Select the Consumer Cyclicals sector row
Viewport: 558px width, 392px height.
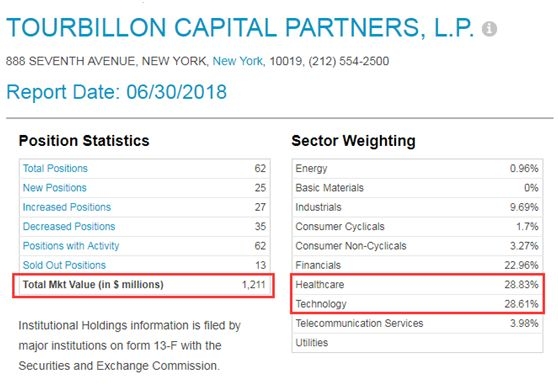tap(417, 226)
